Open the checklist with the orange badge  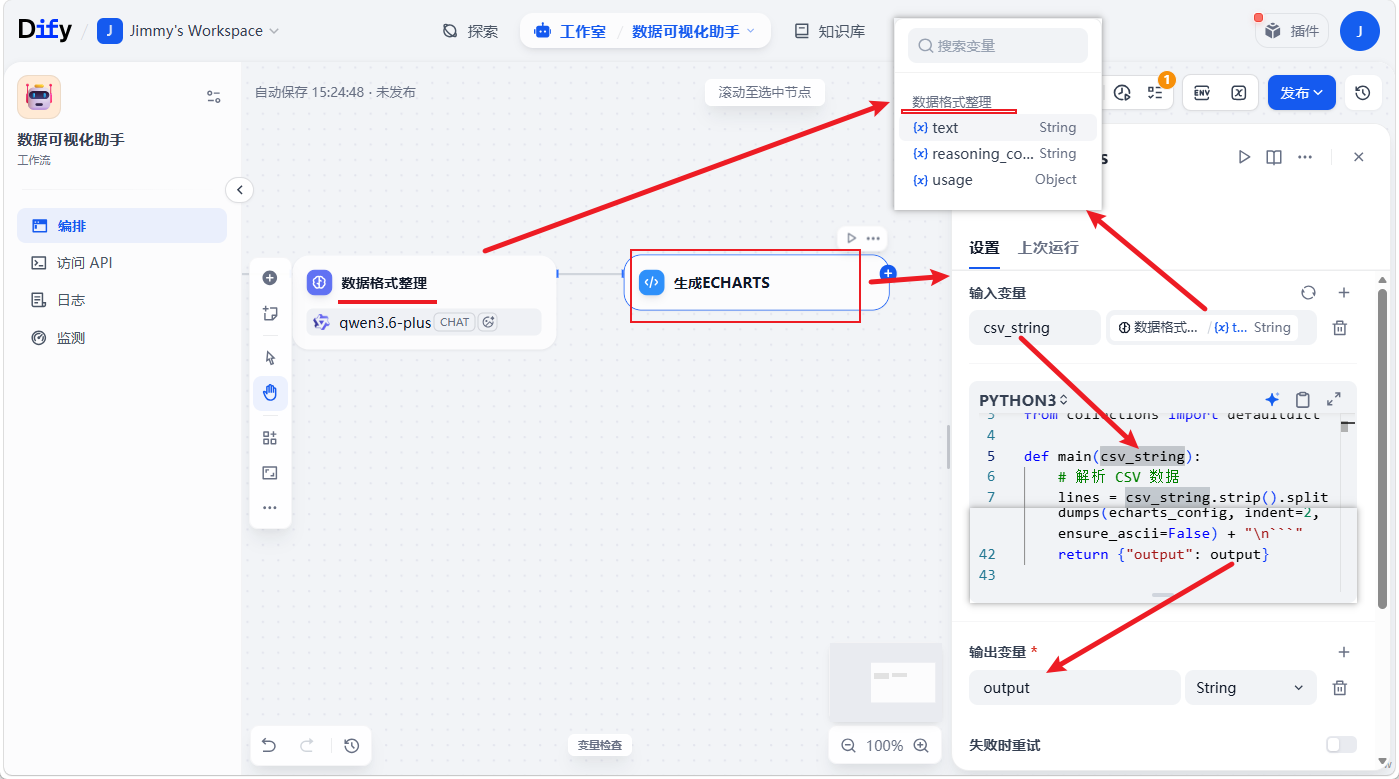coord(1155,93)
